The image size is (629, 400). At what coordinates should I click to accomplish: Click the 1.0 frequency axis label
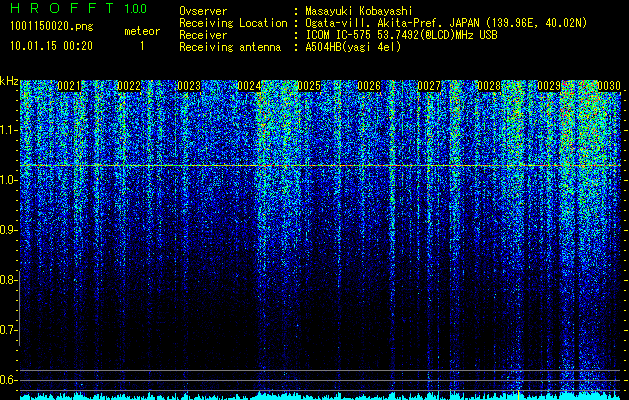click(9, 181)
